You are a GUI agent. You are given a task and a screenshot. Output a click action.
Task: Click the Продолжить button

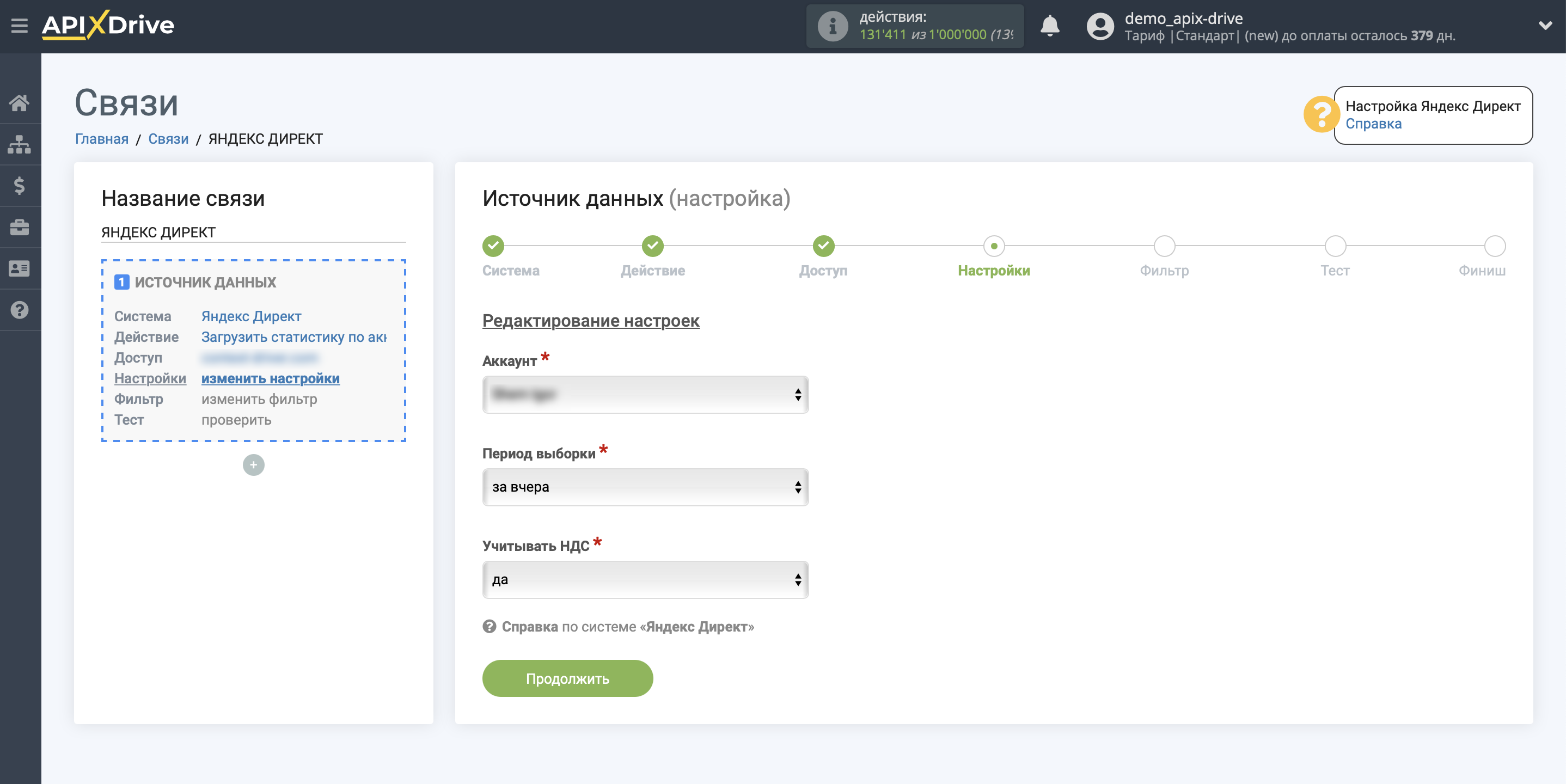pyautogui.click(x=567, y=678)
